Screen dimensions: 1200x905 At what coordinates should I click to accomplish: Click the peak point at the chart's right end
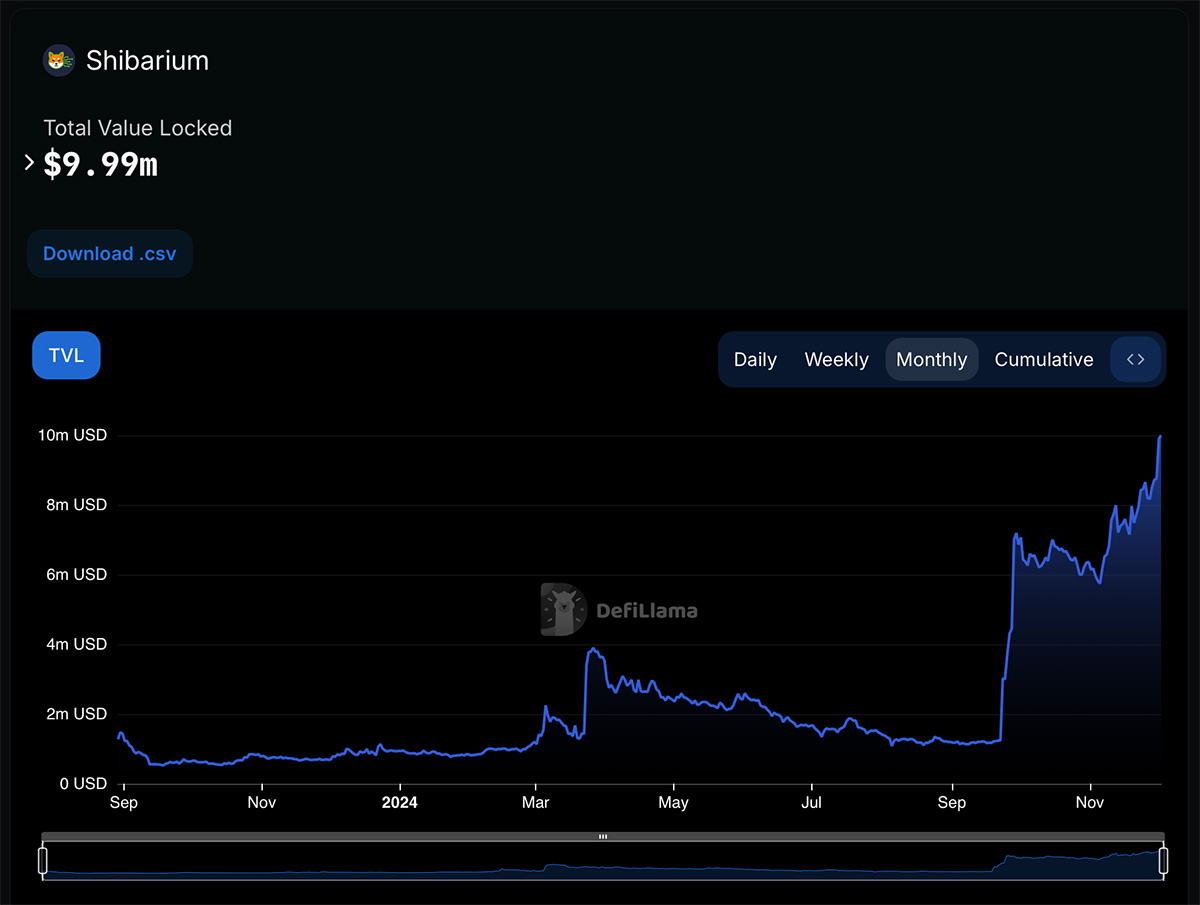(x=1160, y=436)
